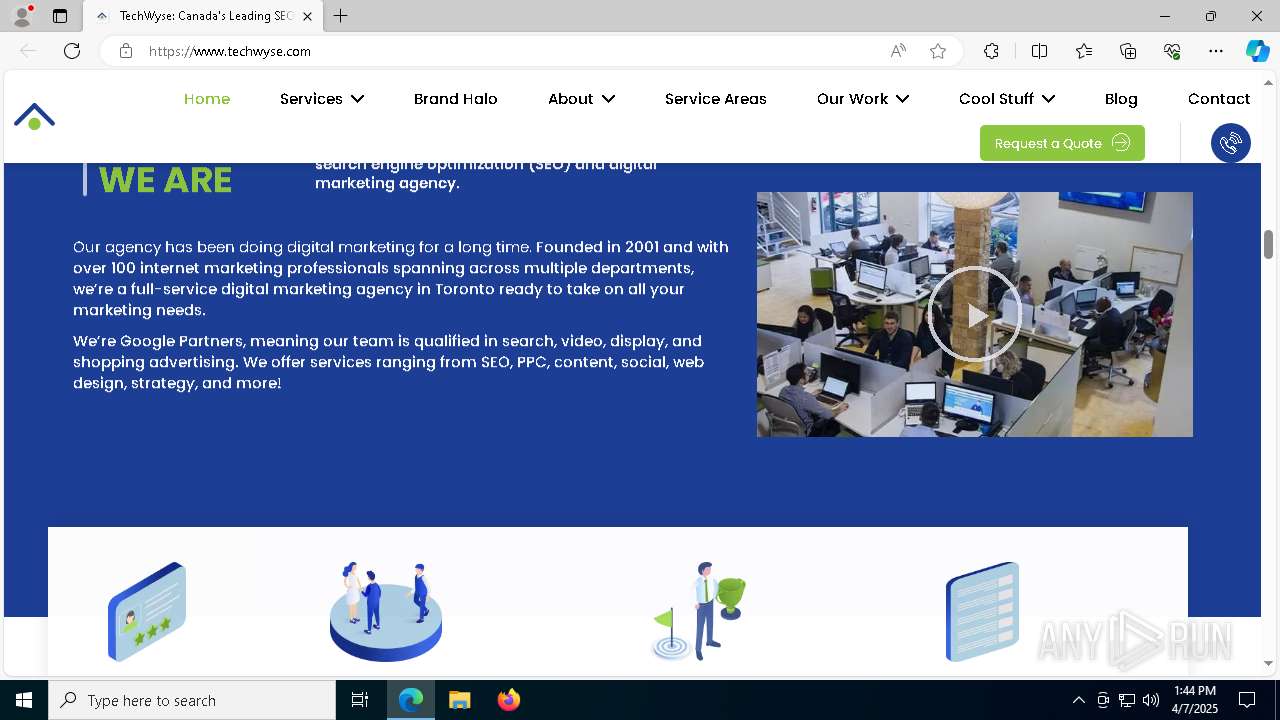Open the Contact page

click(x=1219, y=99)
